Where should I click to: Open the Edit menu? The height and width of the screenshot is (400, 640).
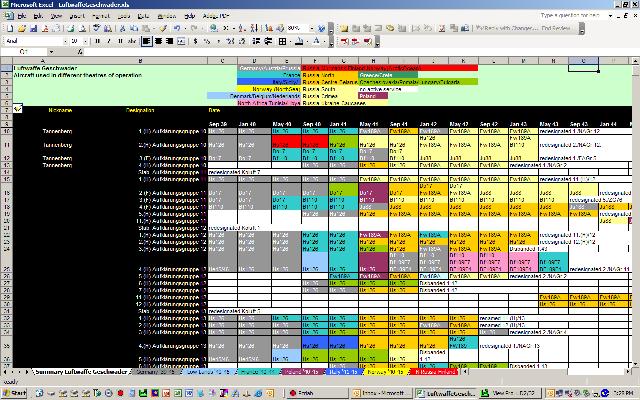38,16
